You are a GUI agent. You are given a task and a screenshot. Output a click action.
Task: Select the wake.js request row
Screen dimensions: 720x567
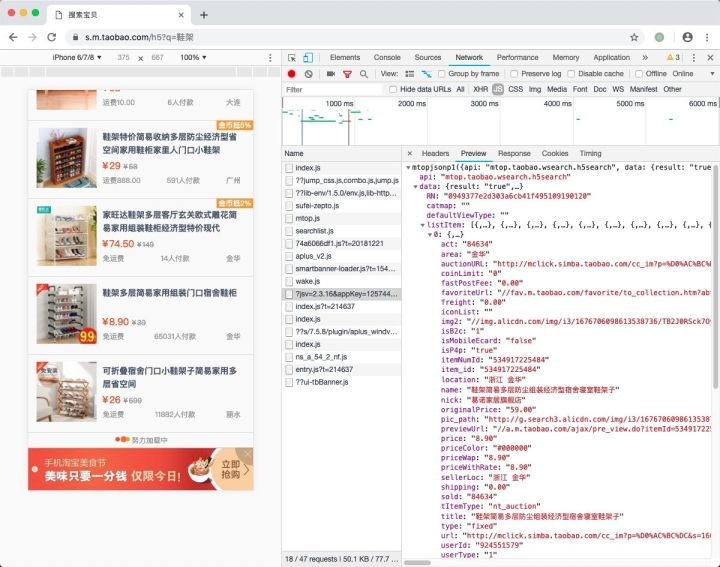(341, 281)
